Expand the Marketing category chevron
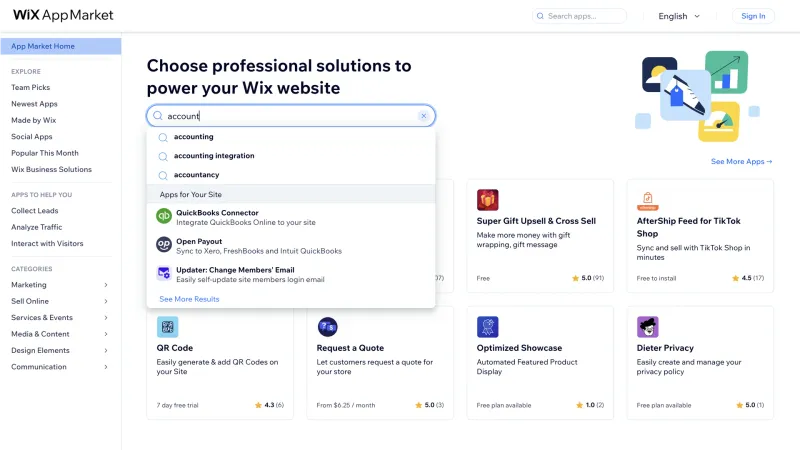Screen dimensions: 800x450 [x=106, y=285]
